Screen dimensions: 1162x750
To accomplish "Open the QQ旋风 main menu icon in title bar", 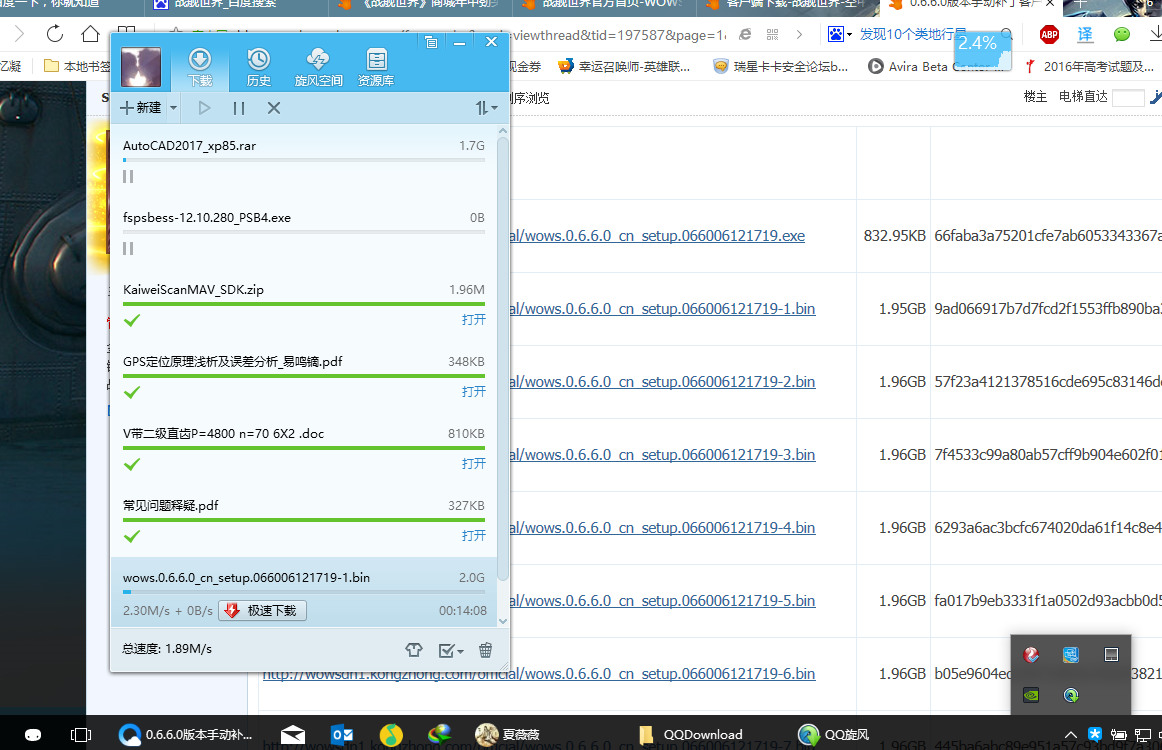I will coord(431,42).
